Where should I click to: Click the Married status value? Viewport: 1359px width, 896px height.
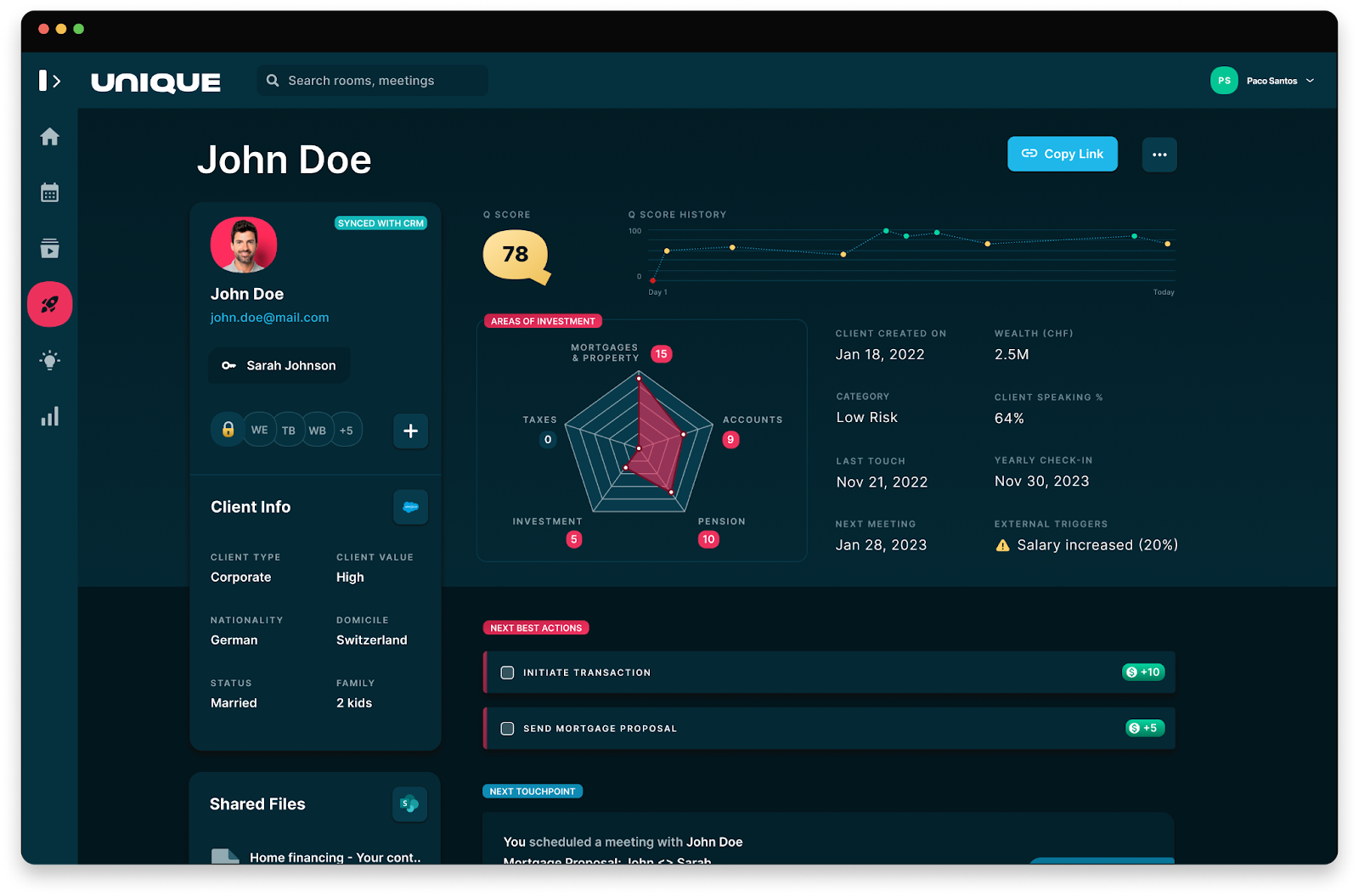tap(234, 703)
